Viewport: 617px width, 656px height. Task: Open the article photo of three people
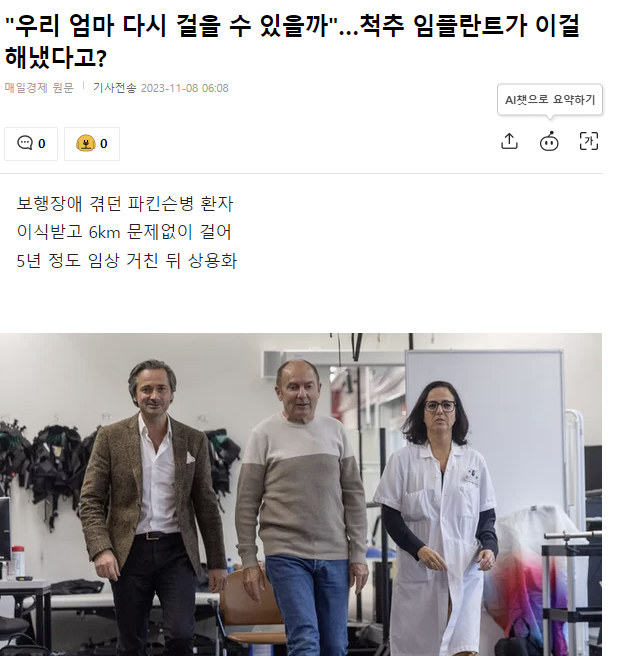[301, 495]
